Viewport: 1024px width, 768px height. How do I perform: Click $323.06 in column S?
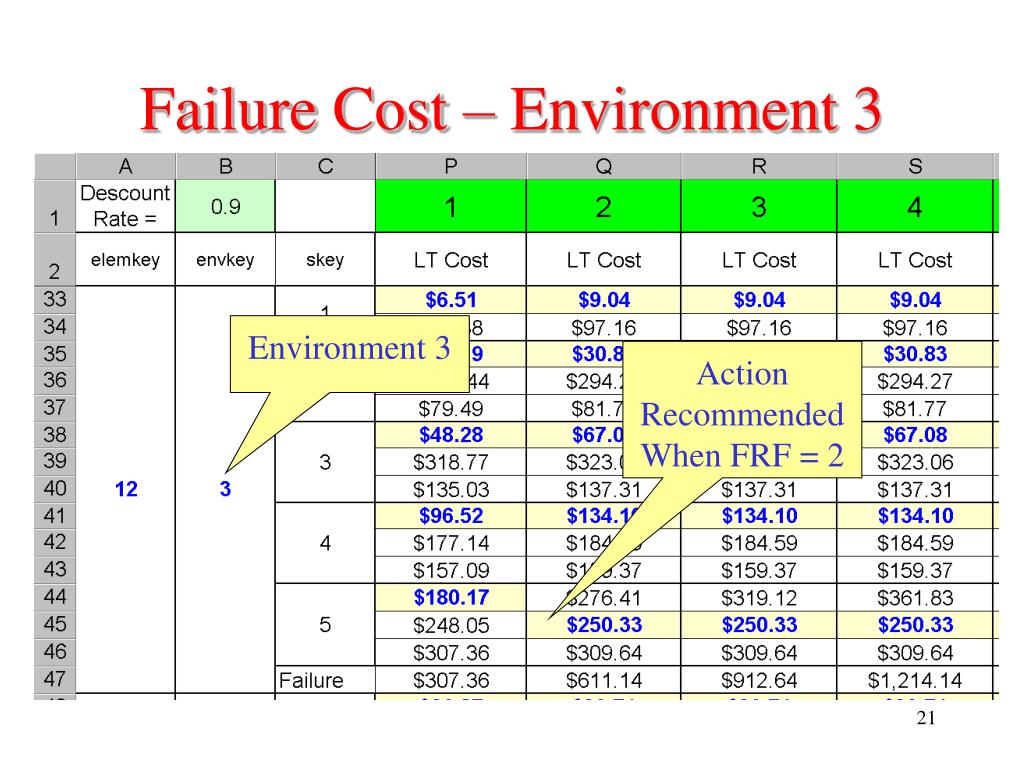click(x=915, y=462)
